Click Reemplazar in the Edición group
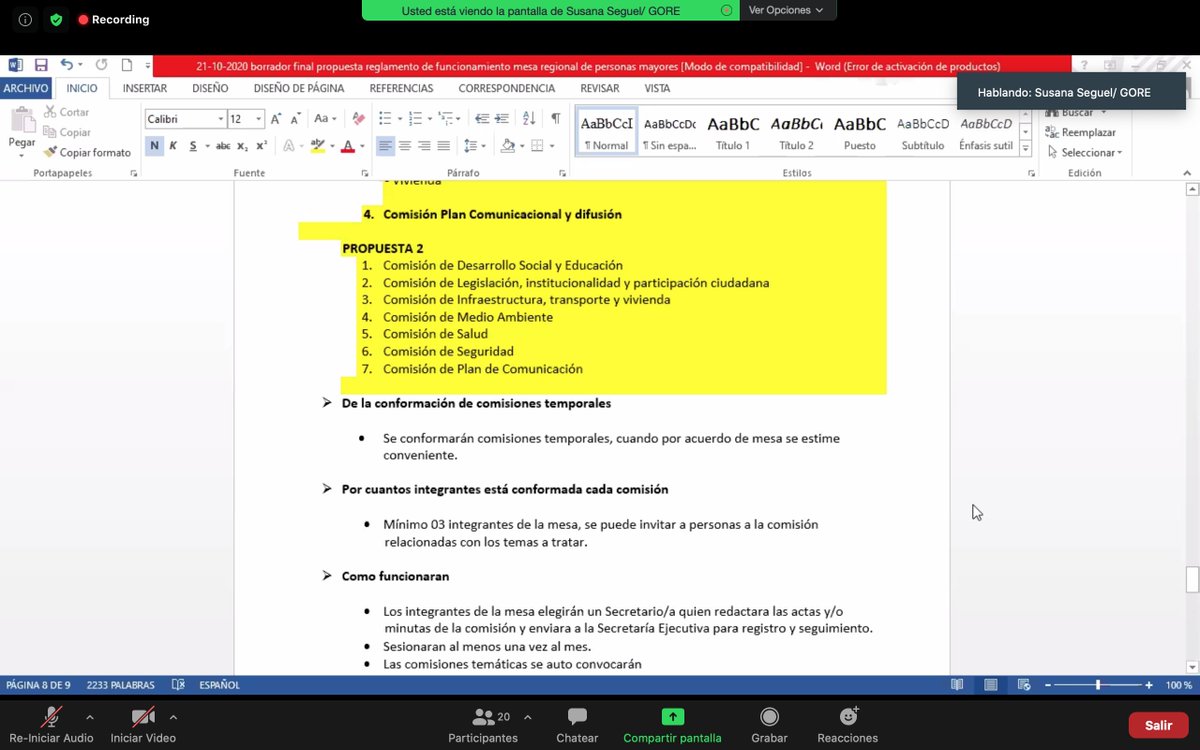Viewport: 1200px width, 750px height. pos(1082,132)
